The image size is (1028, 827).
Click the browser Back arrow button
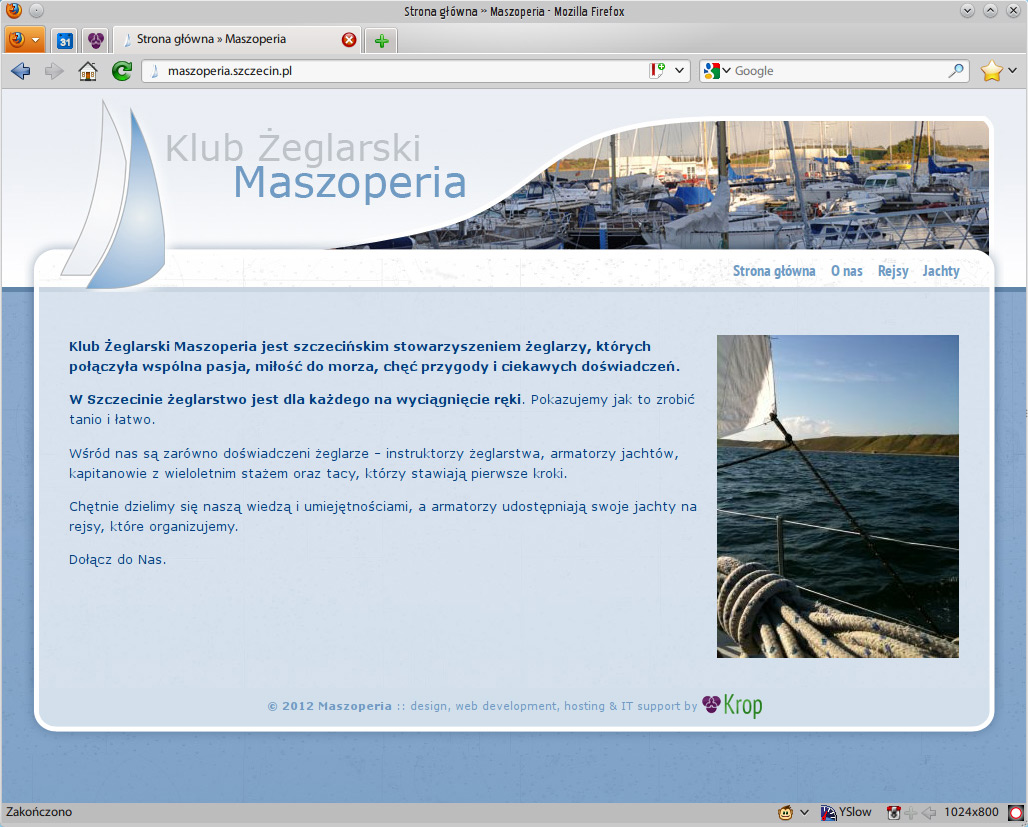[x=21, y=71]
